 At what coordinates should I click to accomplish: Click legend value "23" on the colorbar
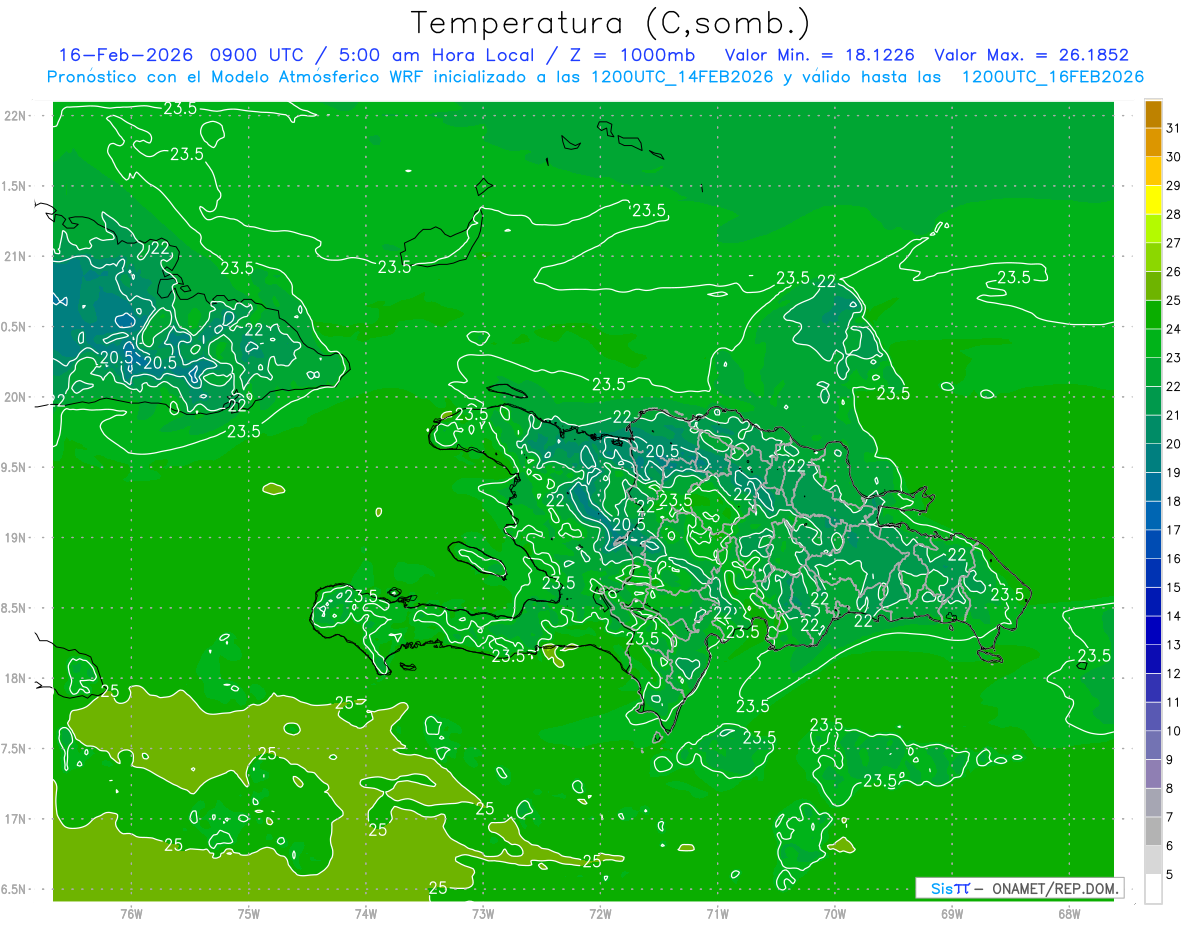[x=1174, y=358]
